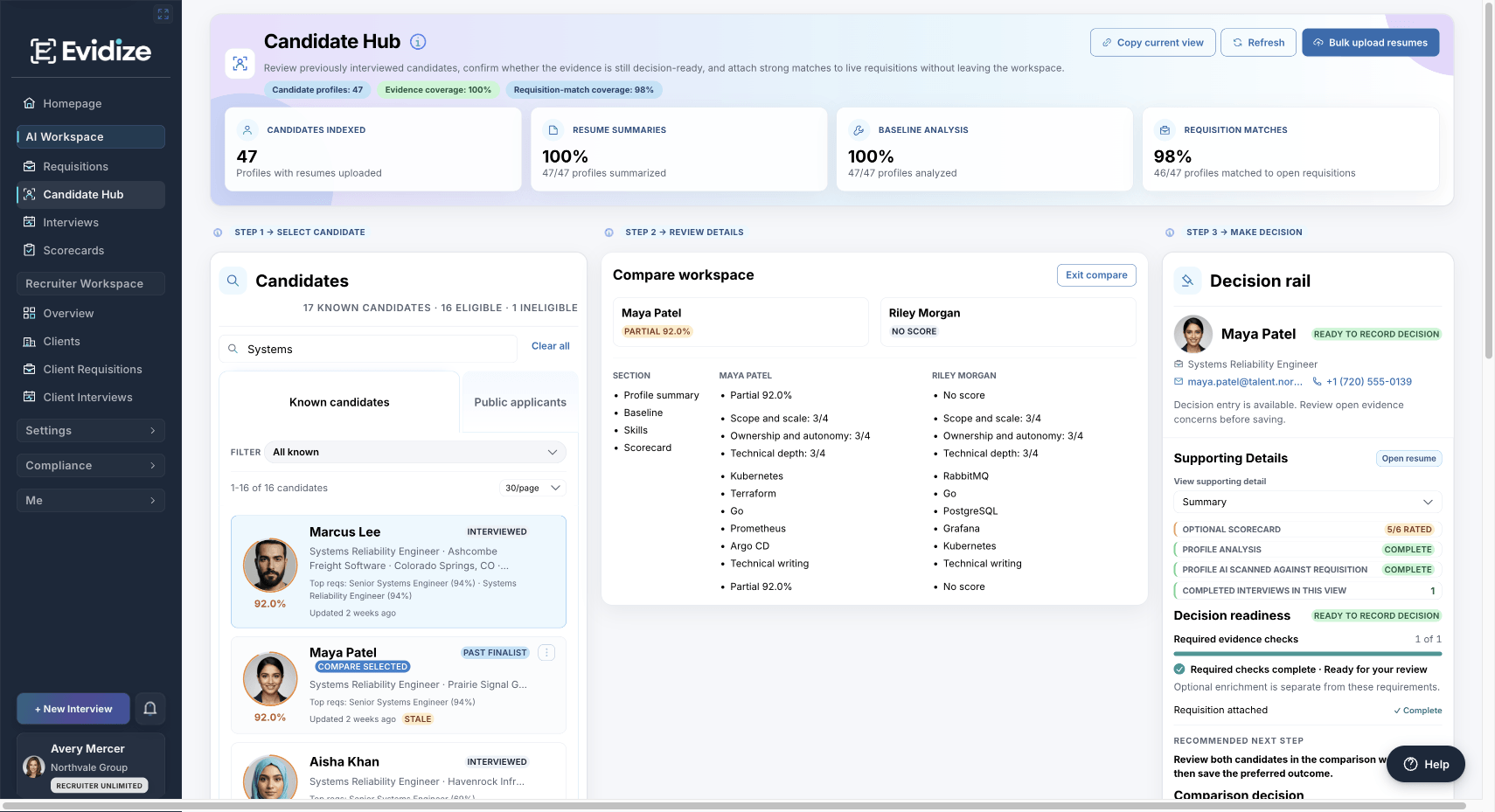Click the collapse sidebar icon at top
The width and height of the screenshot is (1495, 812).
tap(163, 14)
